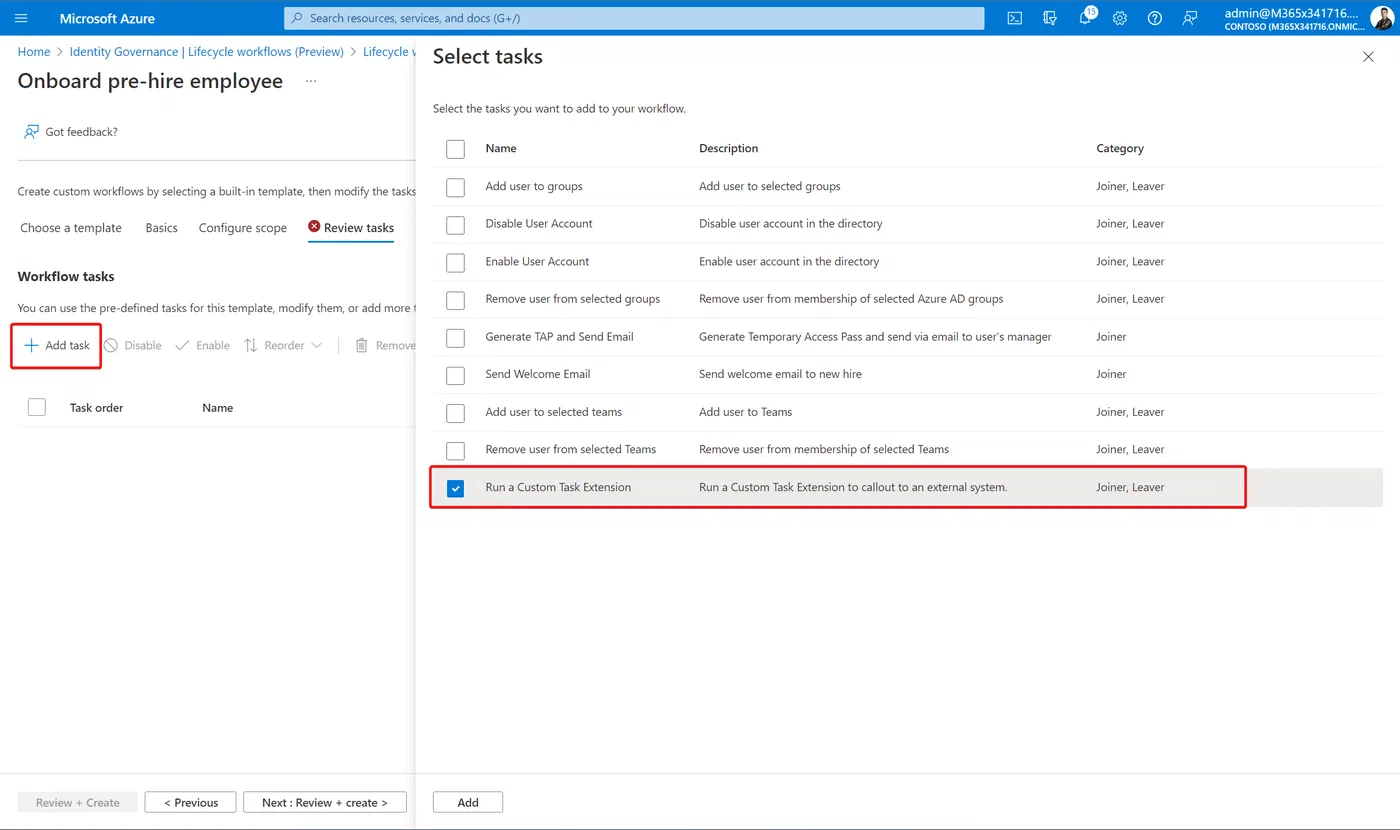The height and width of the screenshot is (830, 1400).
Task: Click the < Previous button
Action: [x=190, y=802]
